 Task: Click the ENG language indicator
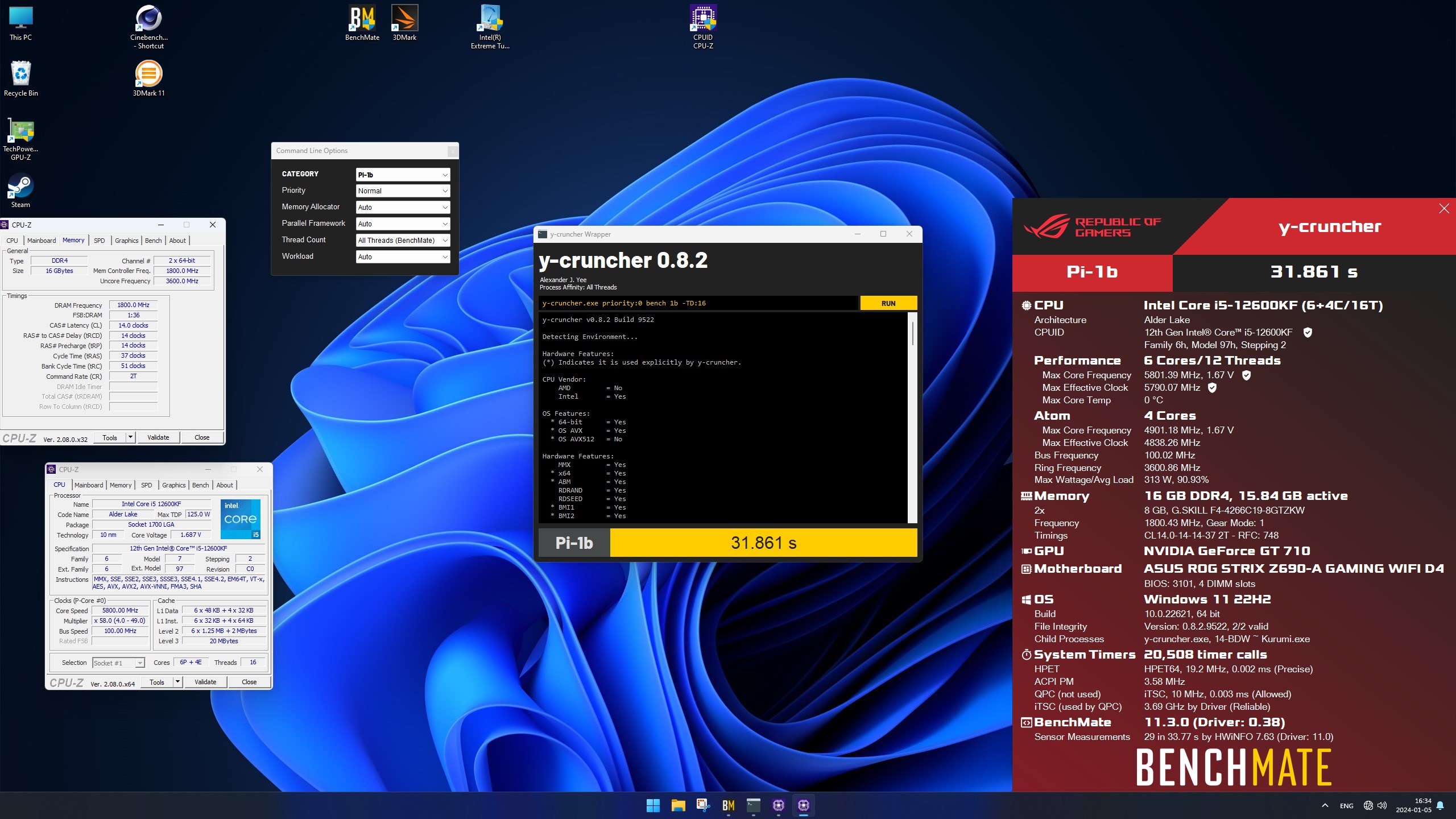pos(1346,806)
